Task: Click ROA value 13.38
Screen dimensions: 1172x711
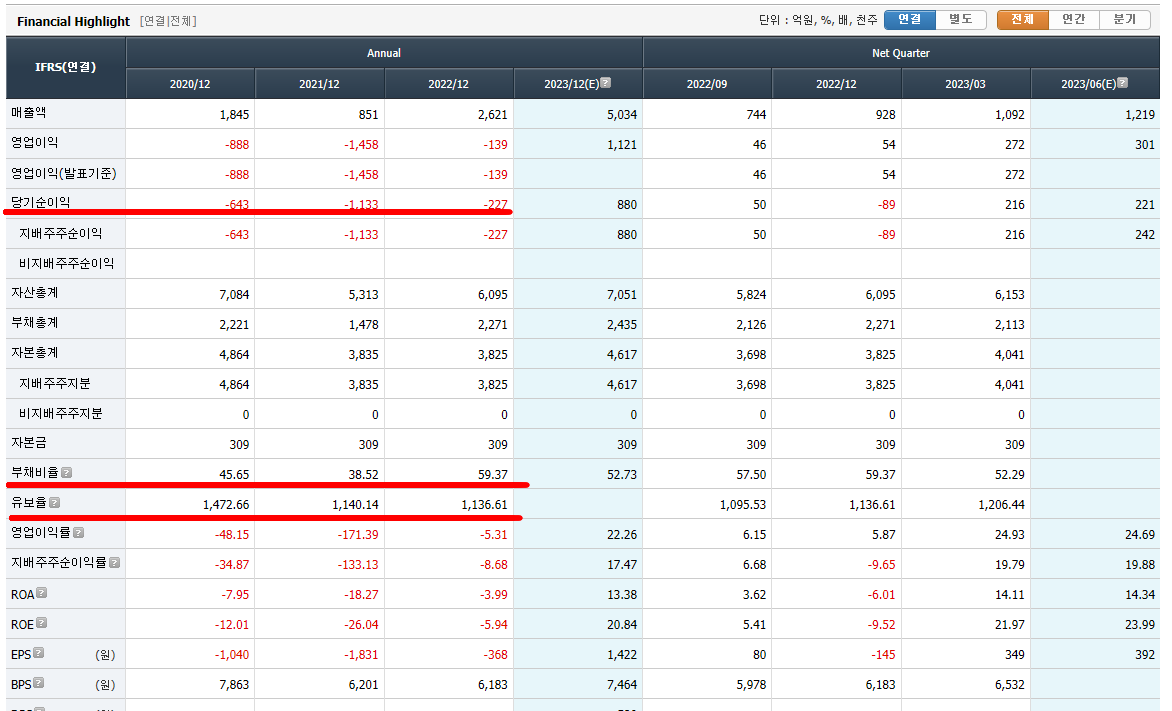Action: click(x=622, y=594)
